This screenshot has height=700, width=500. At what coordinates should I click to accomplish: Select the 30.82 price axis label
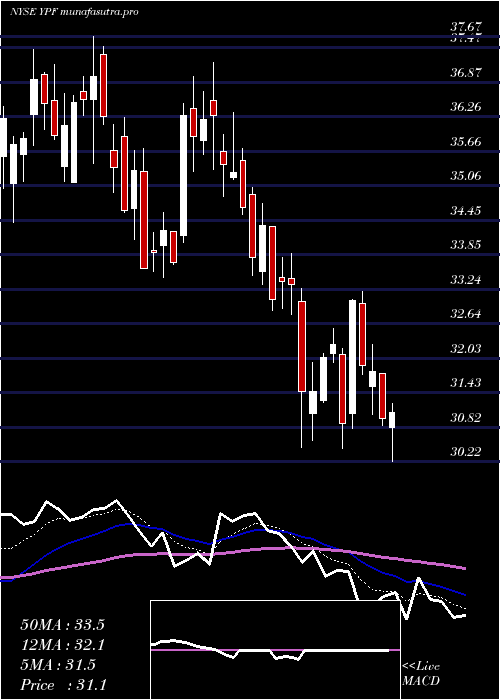[467, 418]
